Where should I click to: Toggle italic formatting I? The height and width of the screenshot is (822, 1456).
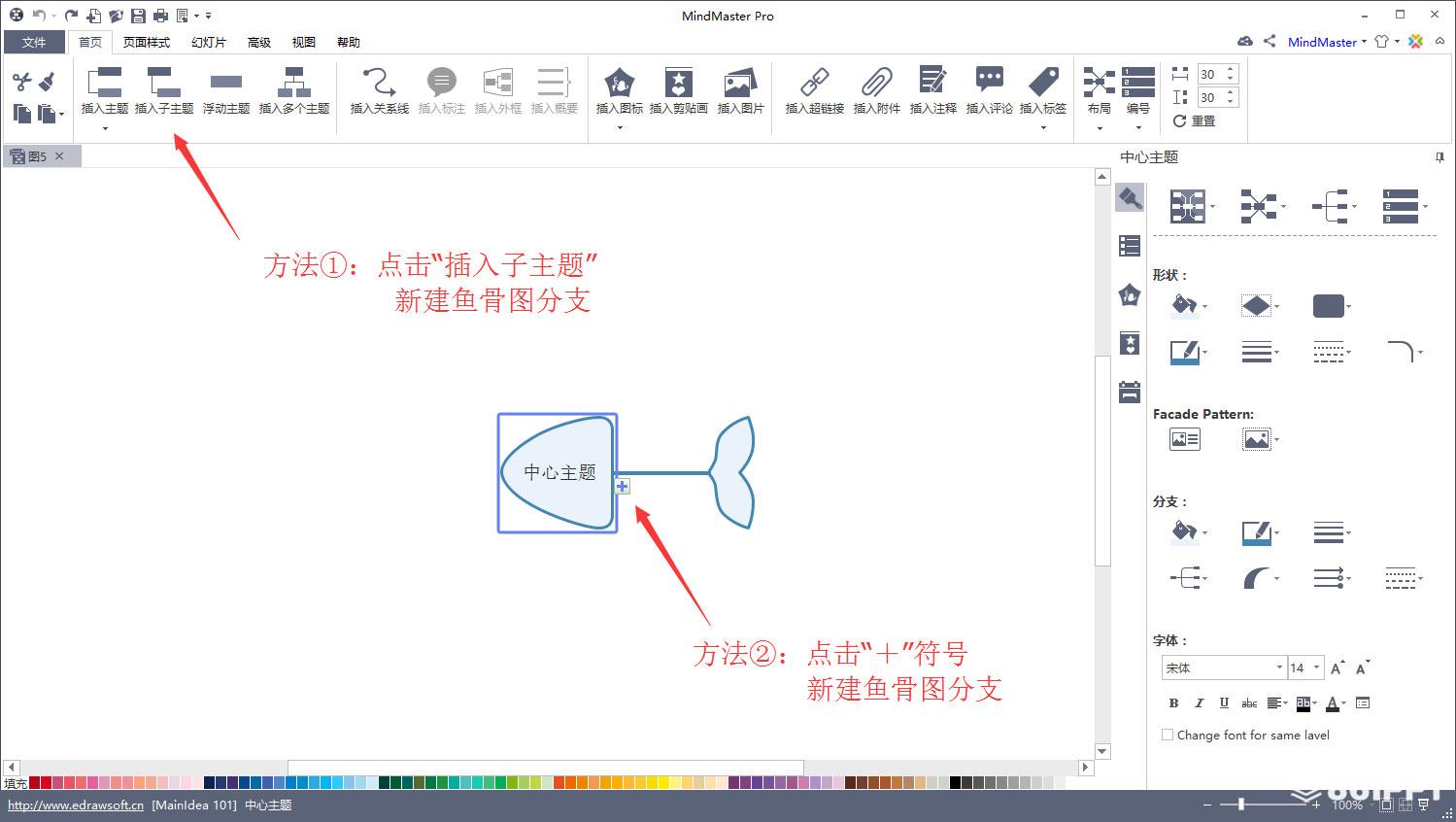(1199, 702)
